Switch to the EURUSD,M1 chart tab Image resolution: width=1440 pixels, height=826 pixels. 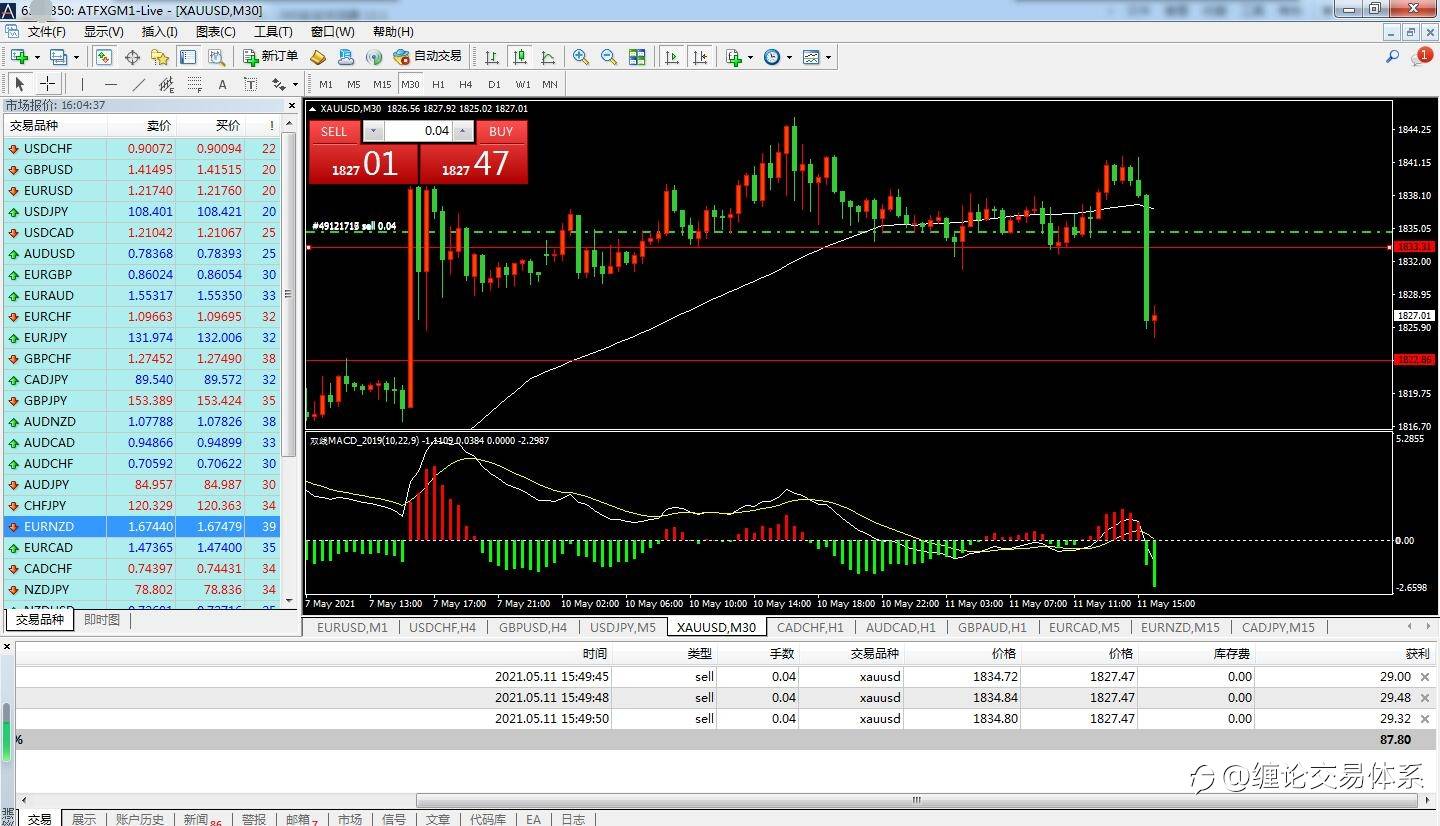[x=352, y=628]
